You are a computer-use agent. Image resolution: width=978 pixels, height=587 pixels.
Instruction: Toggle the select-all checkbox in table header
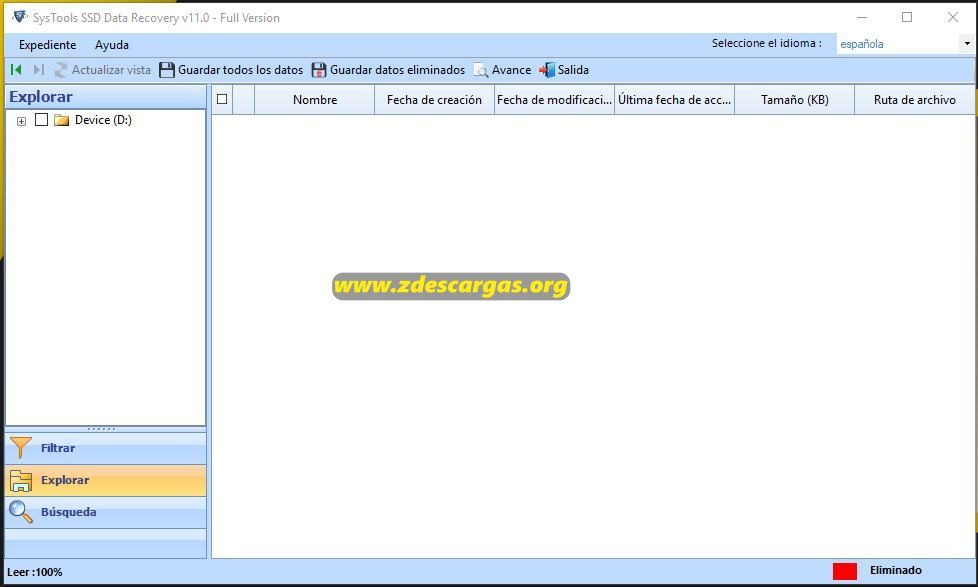click(221, 99)
